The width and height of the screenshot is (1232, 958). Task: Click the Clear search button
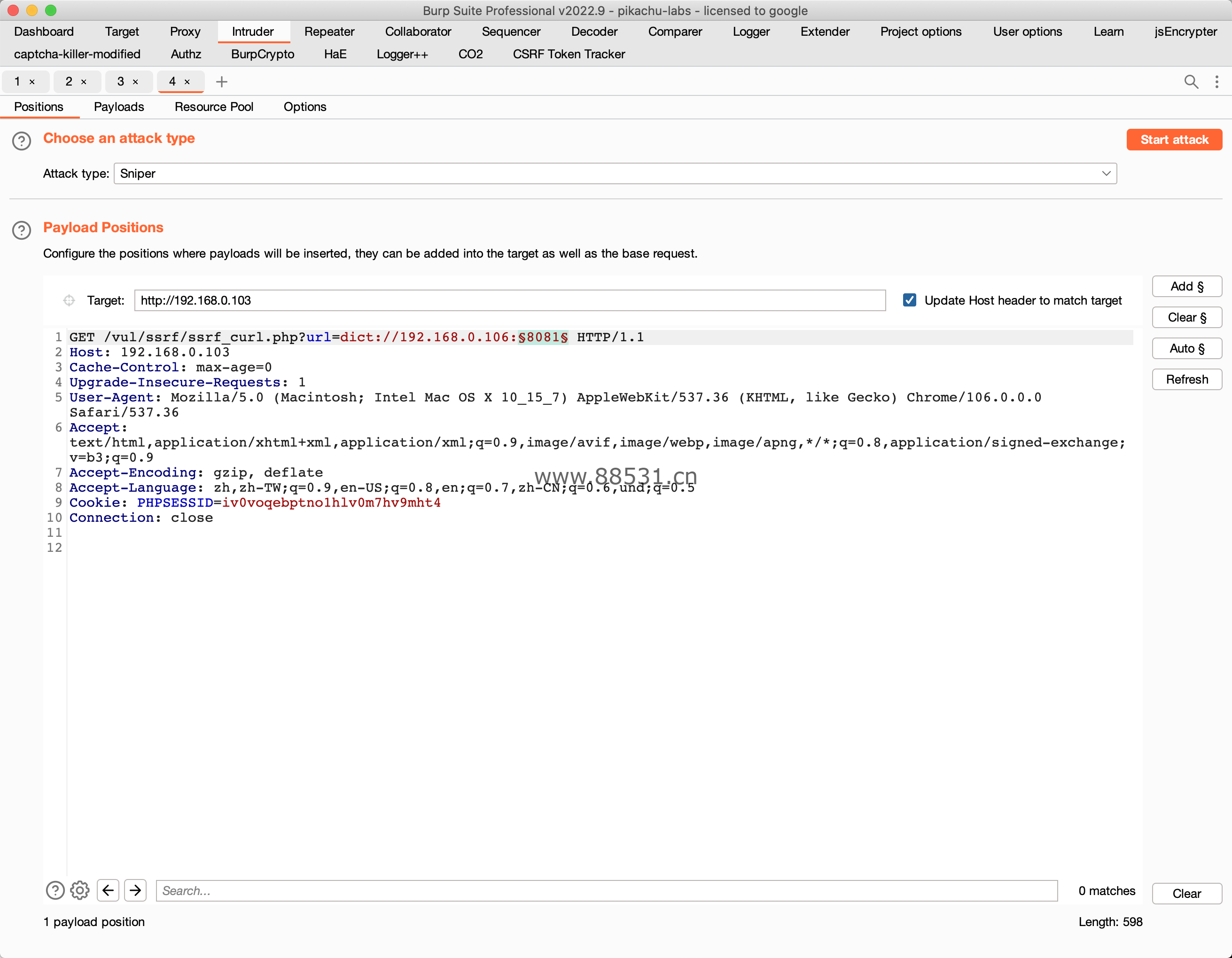[1187, 894]
